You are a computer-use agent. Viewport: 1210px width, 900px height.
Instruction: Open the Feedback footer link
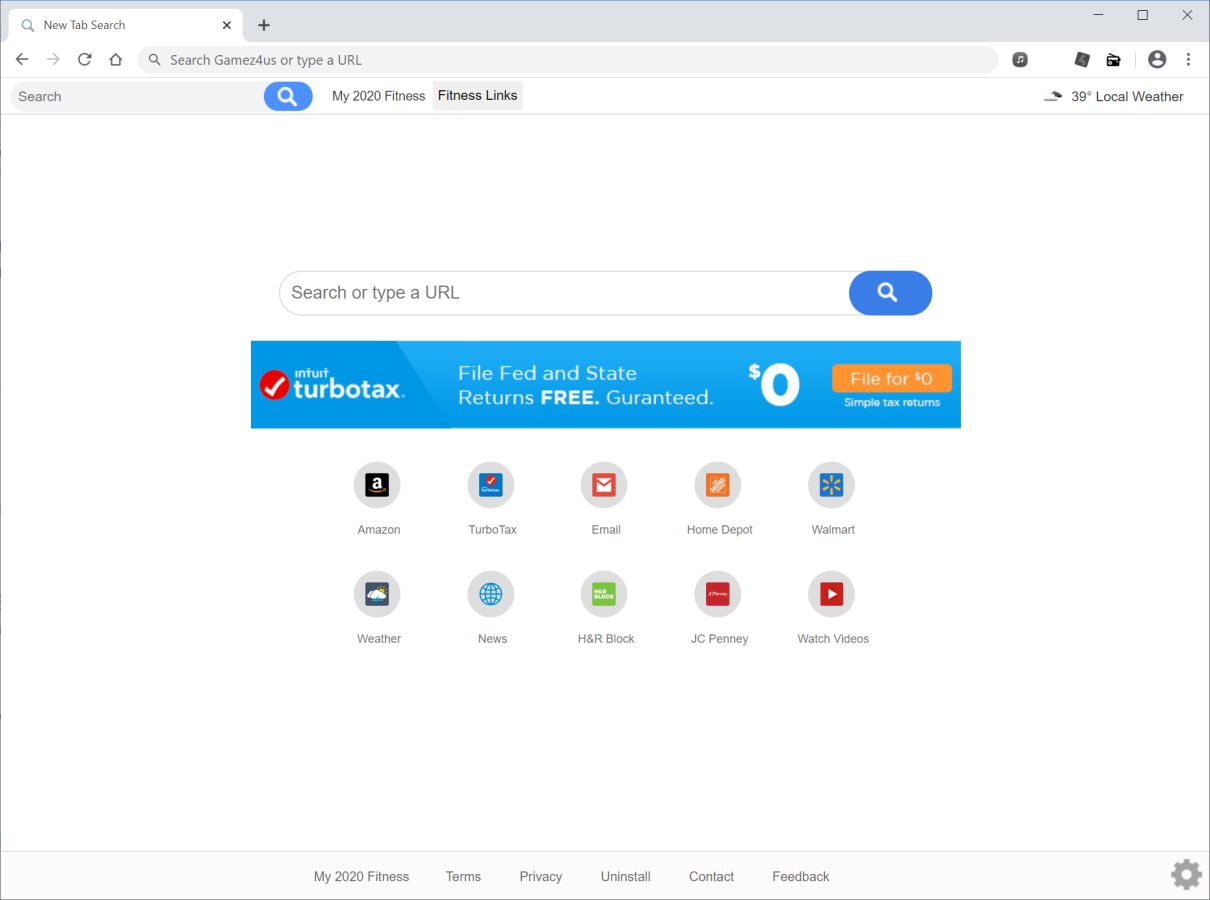pos(801,876)
